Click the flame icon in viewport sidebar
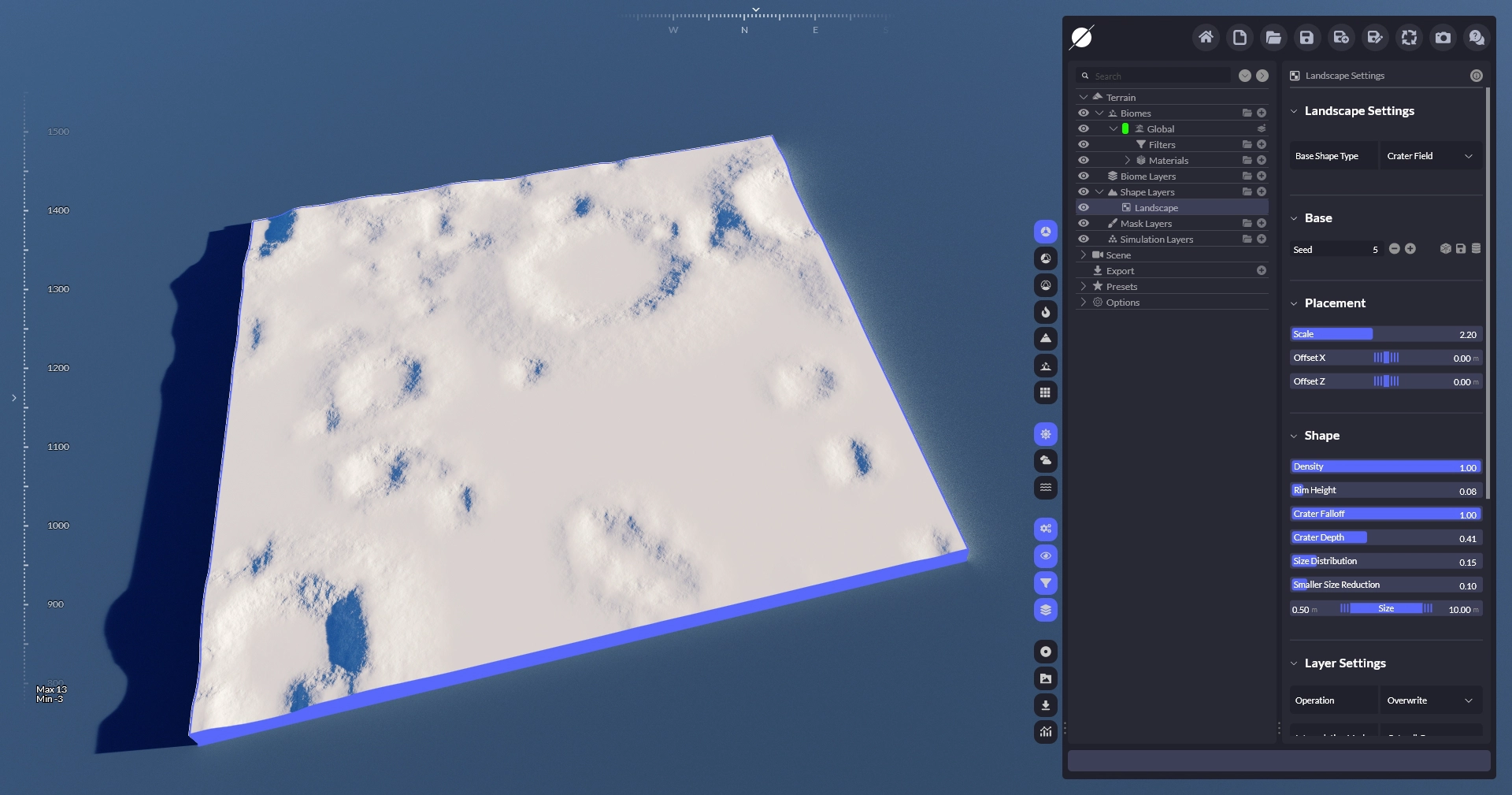 1045,312
